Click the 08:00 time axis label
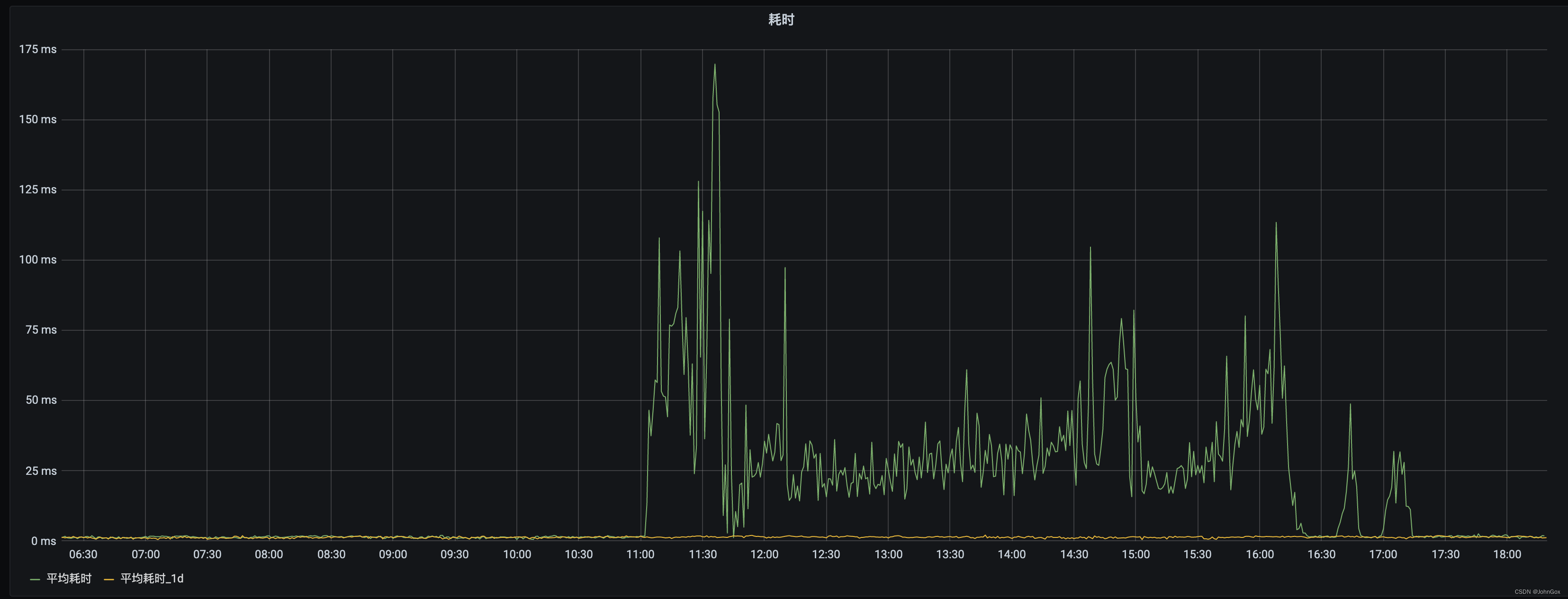The image size is (1568, 599). (269, 554)
